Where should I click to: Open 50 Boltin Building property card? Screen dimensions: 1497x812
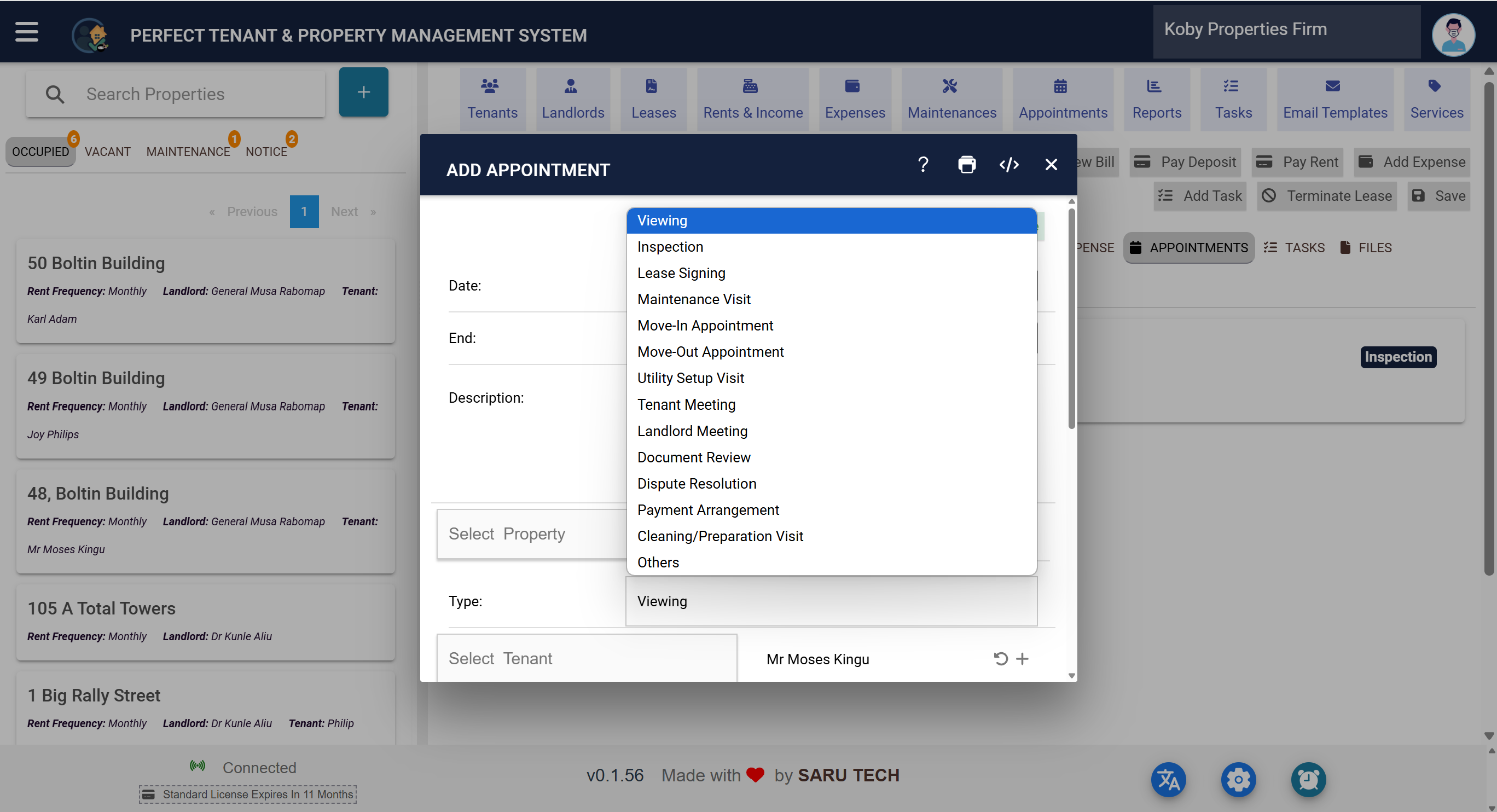206,291
